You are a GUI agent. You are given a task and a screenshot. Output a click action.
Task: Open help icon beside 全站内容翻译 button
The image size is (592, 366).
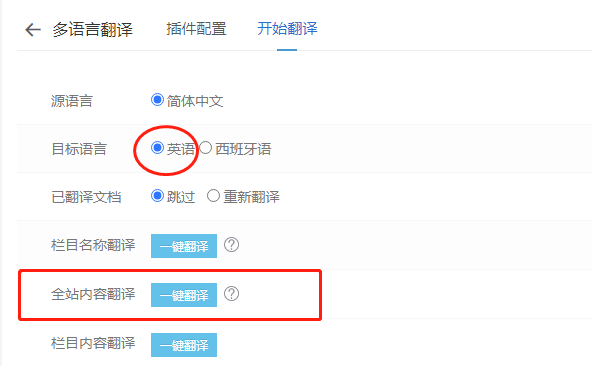(x=231, y=293)
